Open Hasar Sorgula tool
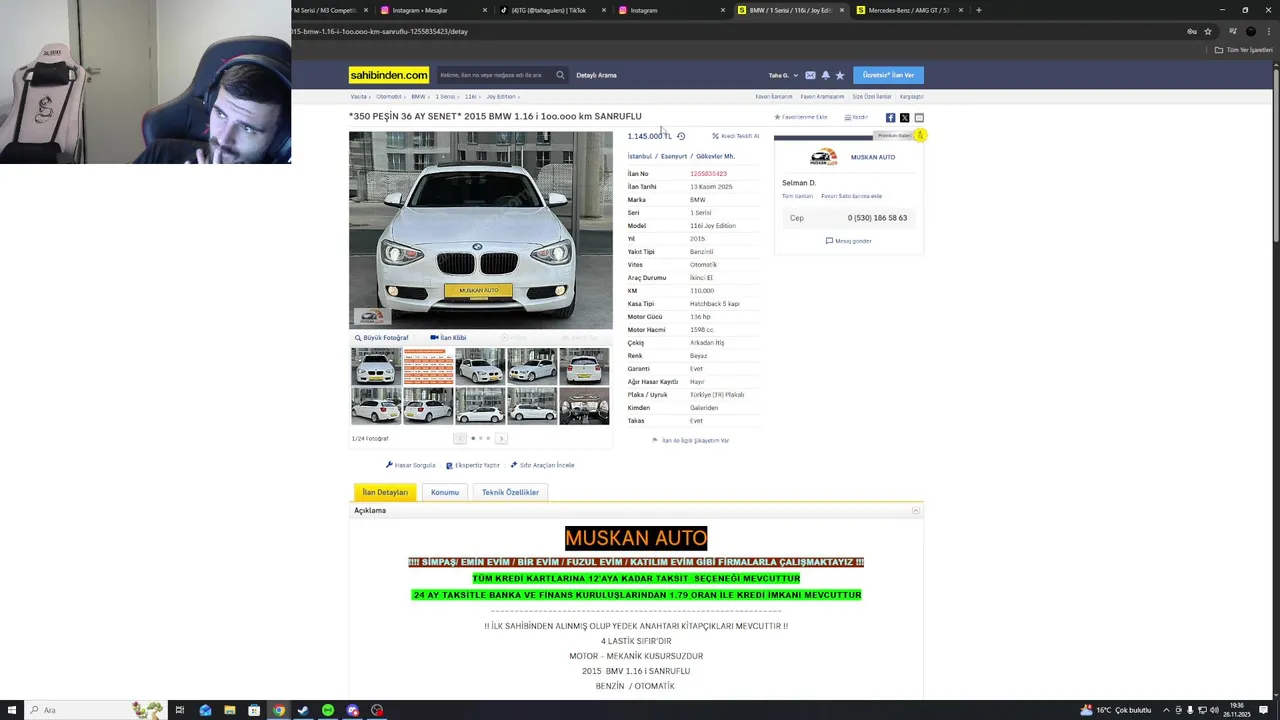 [411, 465]
